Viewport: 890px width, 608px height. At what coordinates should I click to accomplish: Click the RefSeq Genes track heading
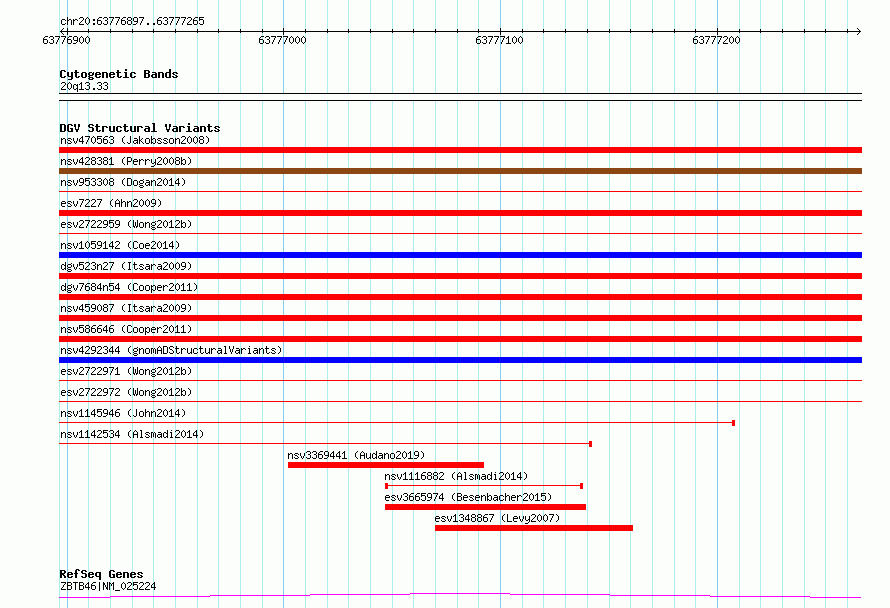click(x=101, y=575)
